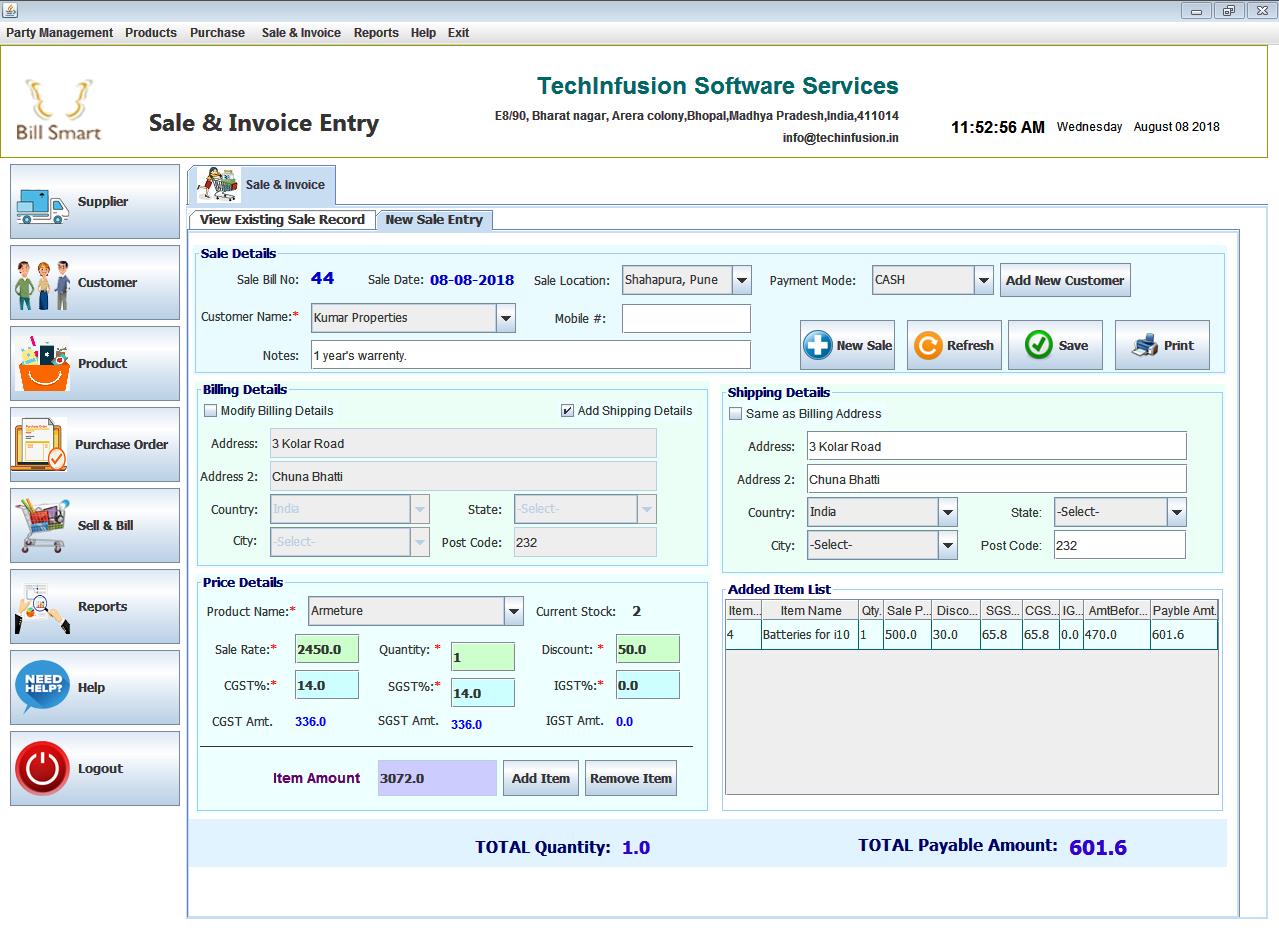Viewport: 1279px width, 944px height.
Task: Click the shipping Post Code field
Action: coord(1119,545)
